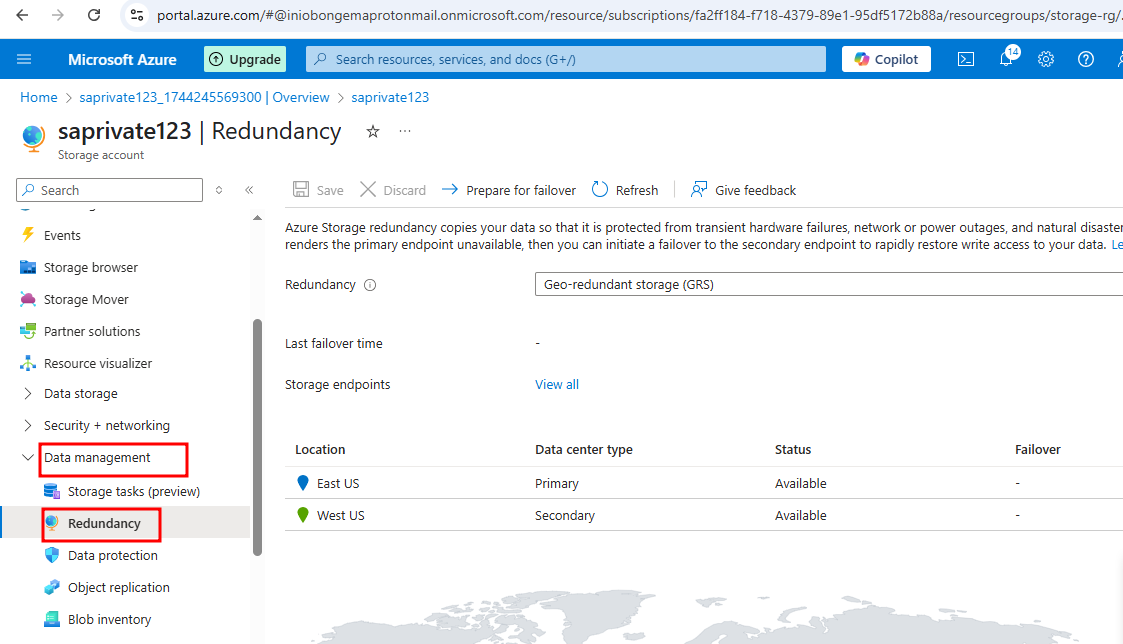Screen dimensions: 1123x644
Task: Click the View all endpoints link
Action: tap(557, 384)
